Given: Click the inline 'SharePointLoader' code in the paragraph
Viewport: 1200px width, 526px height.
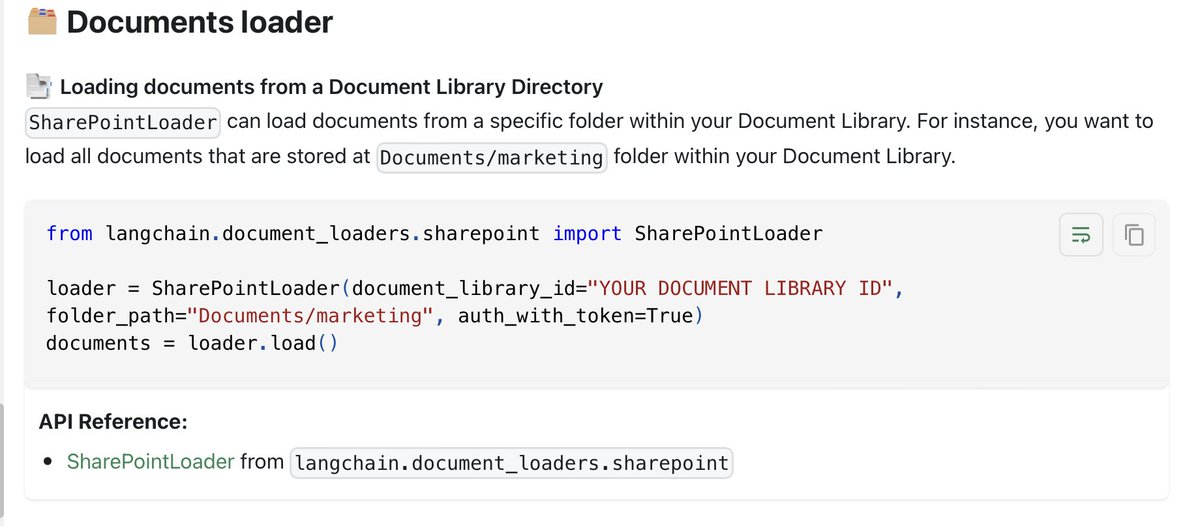Looking at the screenshot, I should 123,123.
